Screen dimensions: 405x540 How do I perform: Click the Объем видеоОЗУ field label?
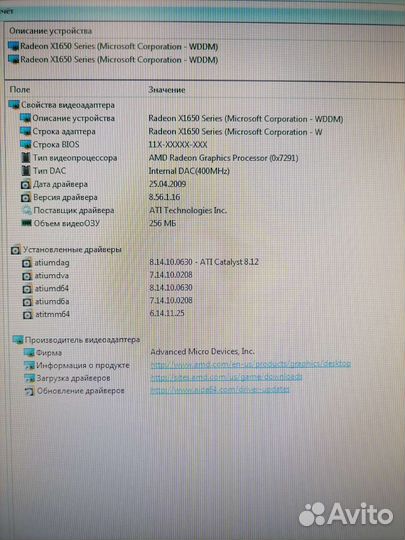pyautogui.click(x=67, y=223)
